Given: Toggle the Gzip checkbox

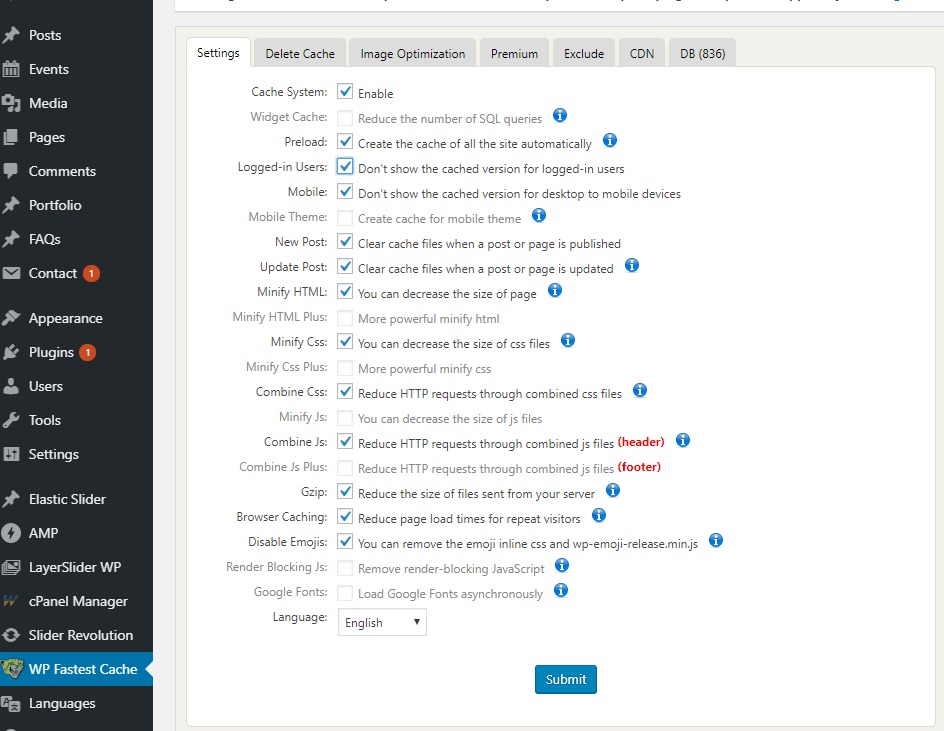Looking at the screenshot, I should (x=345, y=491).
